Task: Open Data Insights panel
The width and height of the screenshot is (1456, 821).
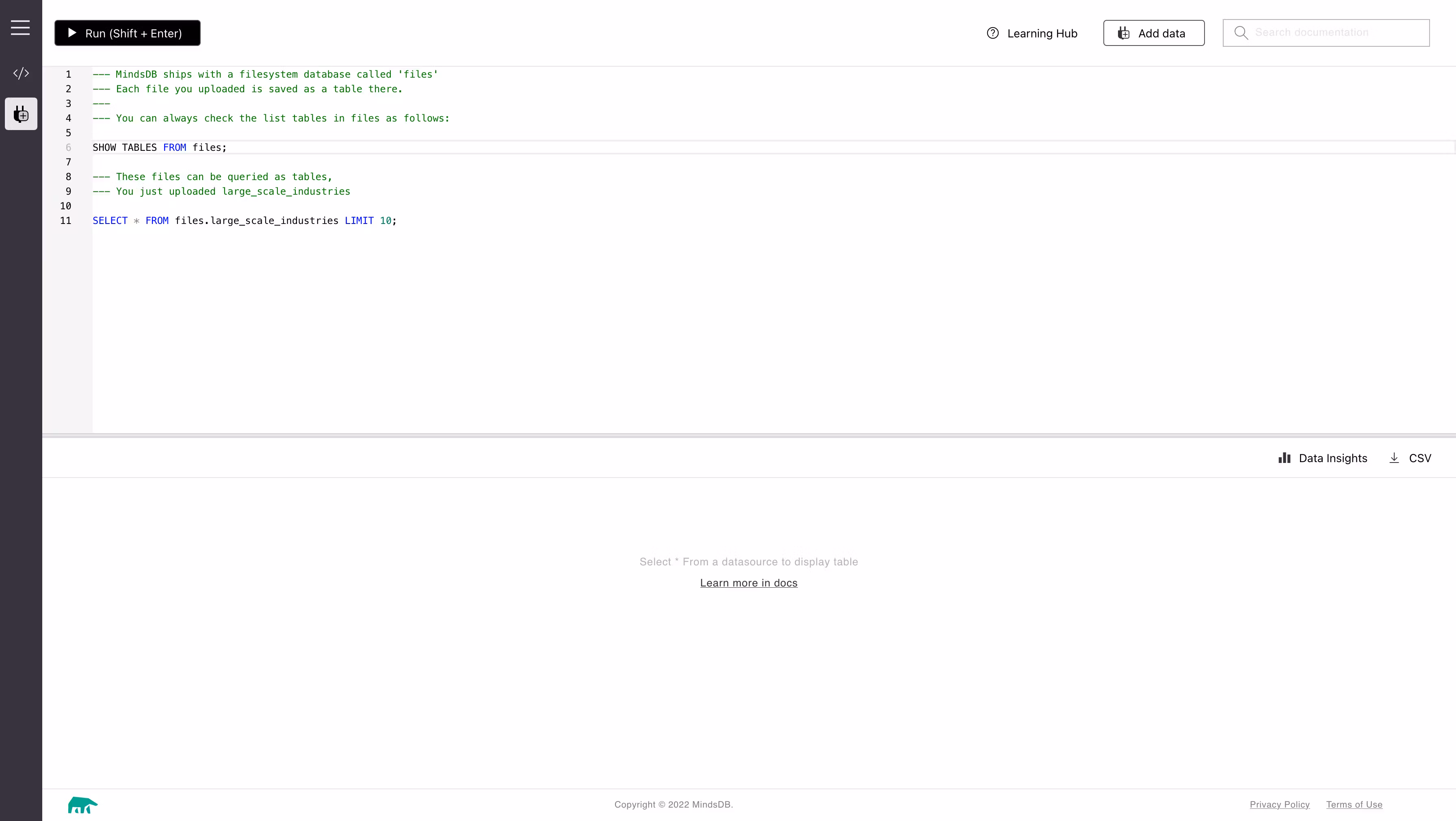Action: coord(1323,458)
